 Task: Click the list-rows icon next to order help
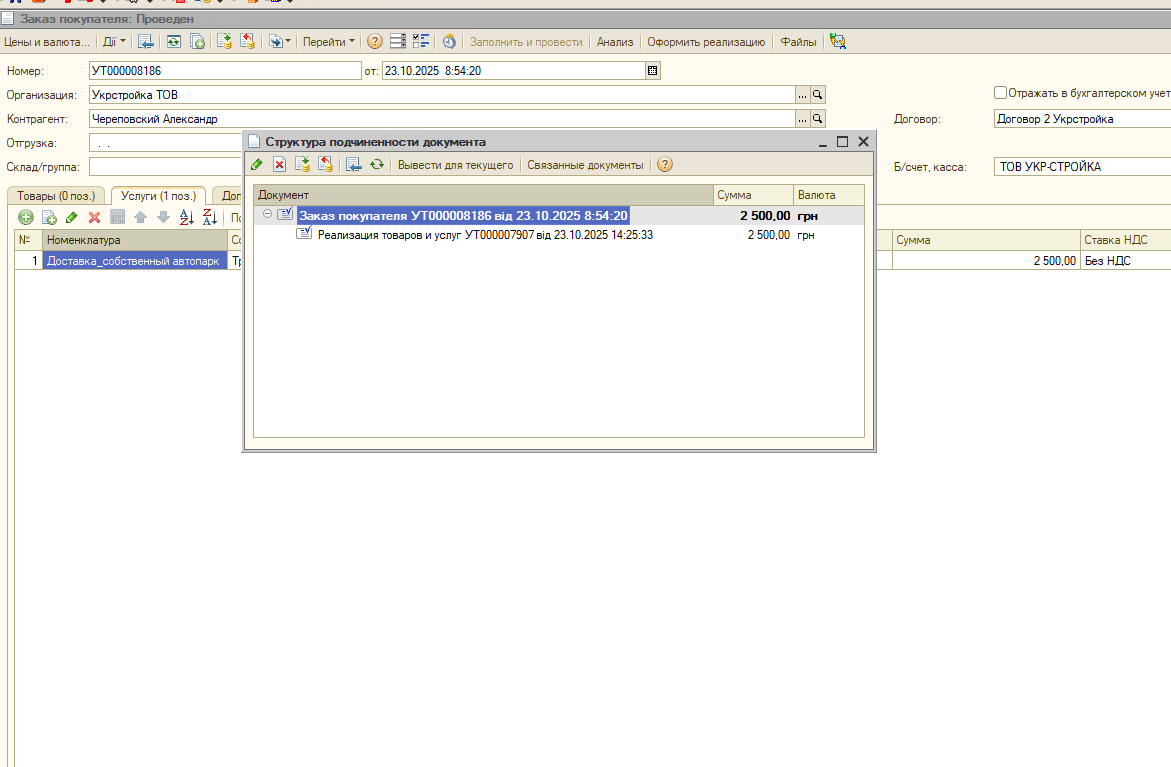pyautogui.click(x=398, y=42)
